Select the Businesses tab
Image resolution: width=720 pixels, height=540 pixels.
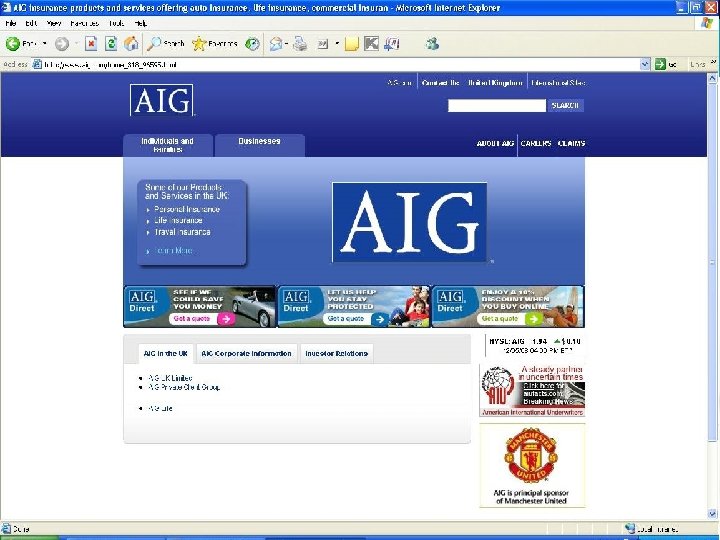point(259,145)
